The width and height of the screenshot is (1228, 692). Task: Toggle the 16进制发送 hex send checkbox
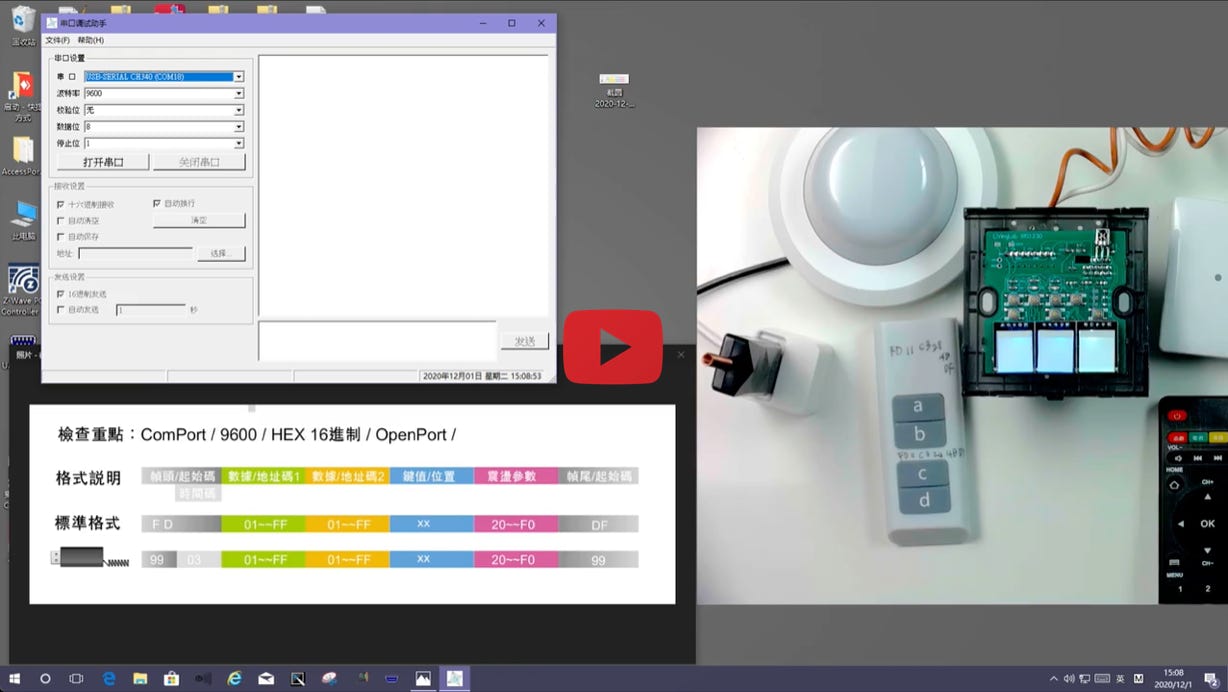61,294
